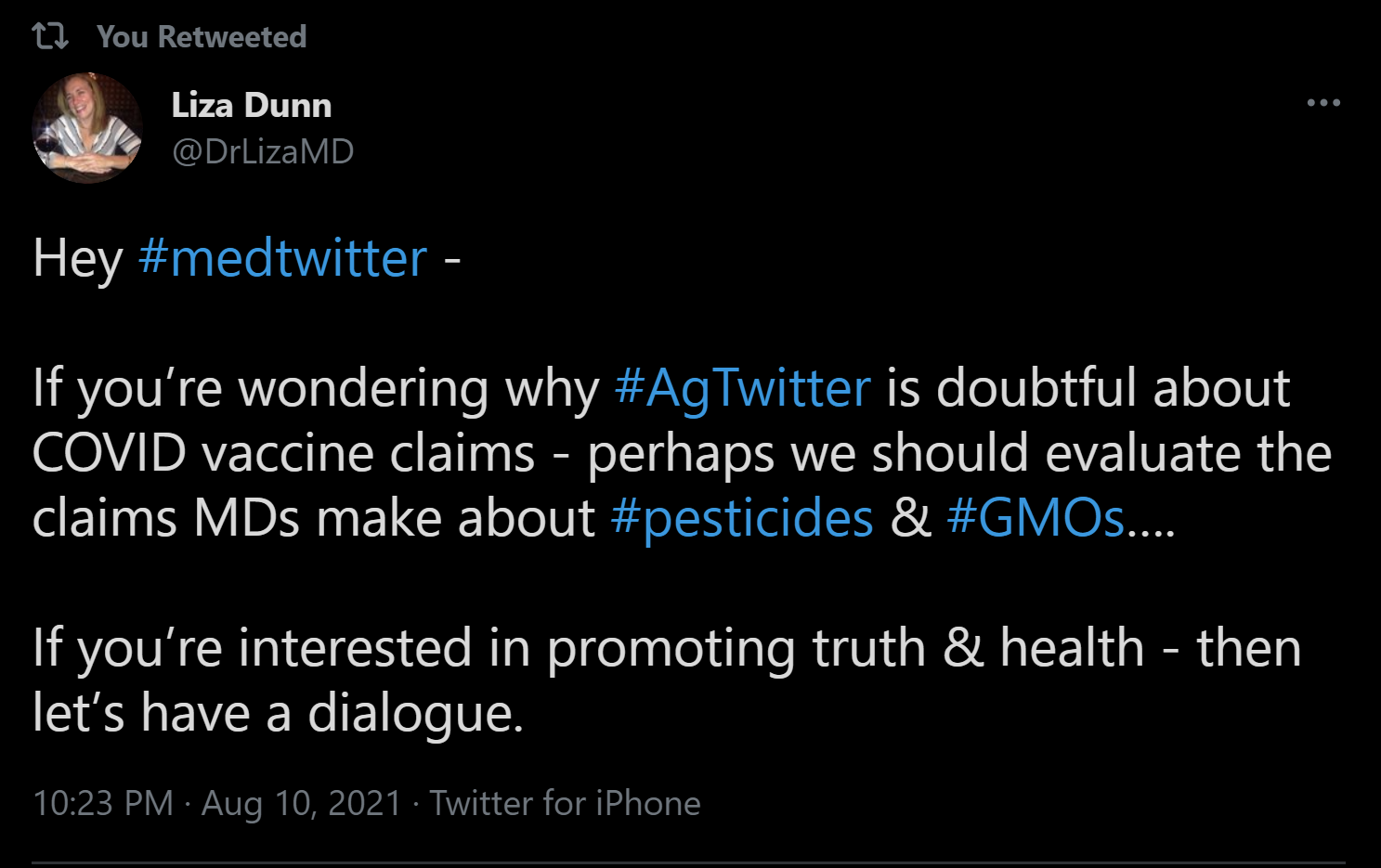Click the "claims MDs make about" text
Screen dimensions: 1381x868
[313, 518]
